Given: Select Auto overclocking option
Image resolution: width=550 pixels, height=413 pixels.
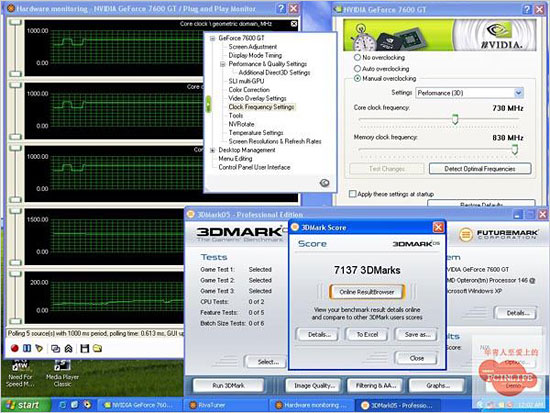Looking at the screenshot, I should coord(357,68).
